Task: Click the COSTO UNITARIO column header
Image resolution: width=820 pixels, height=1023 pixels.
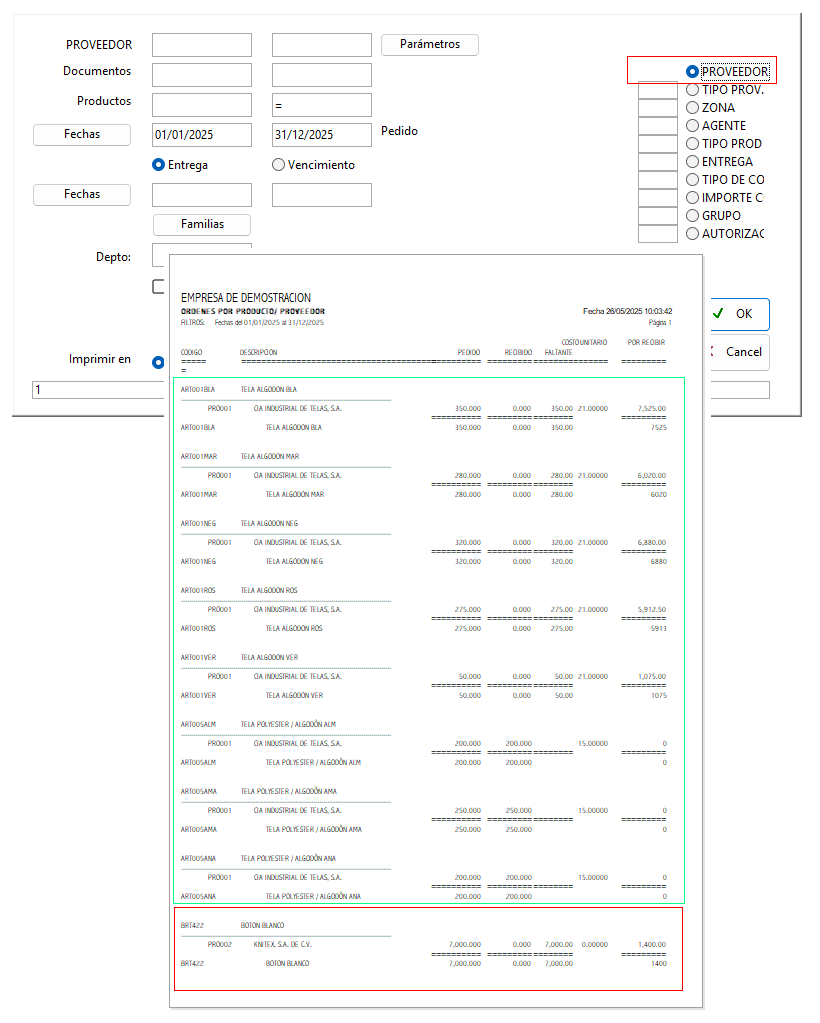Action: 585,342
